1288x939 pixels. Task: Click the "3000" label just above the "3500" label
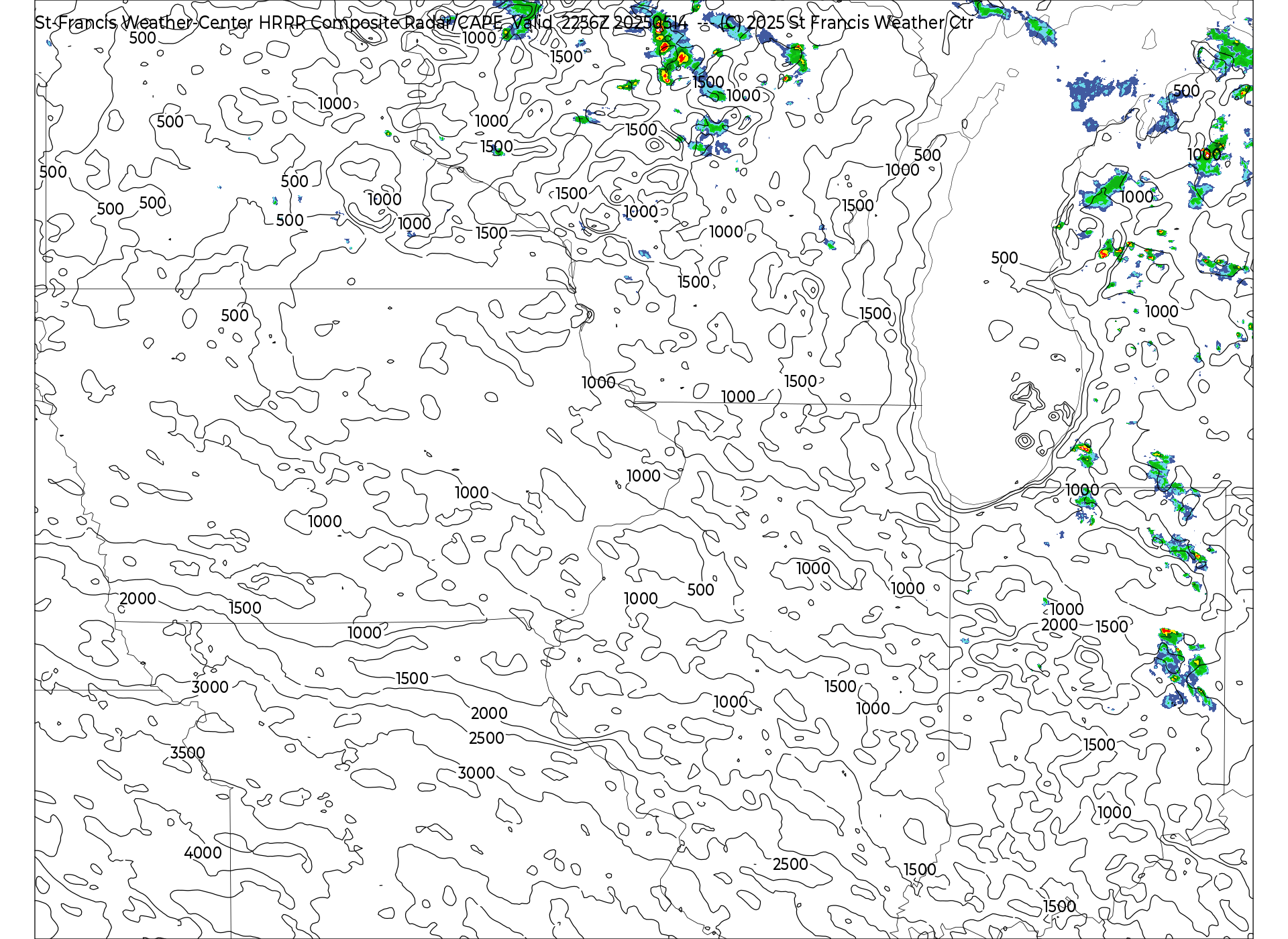click(210, 687)
